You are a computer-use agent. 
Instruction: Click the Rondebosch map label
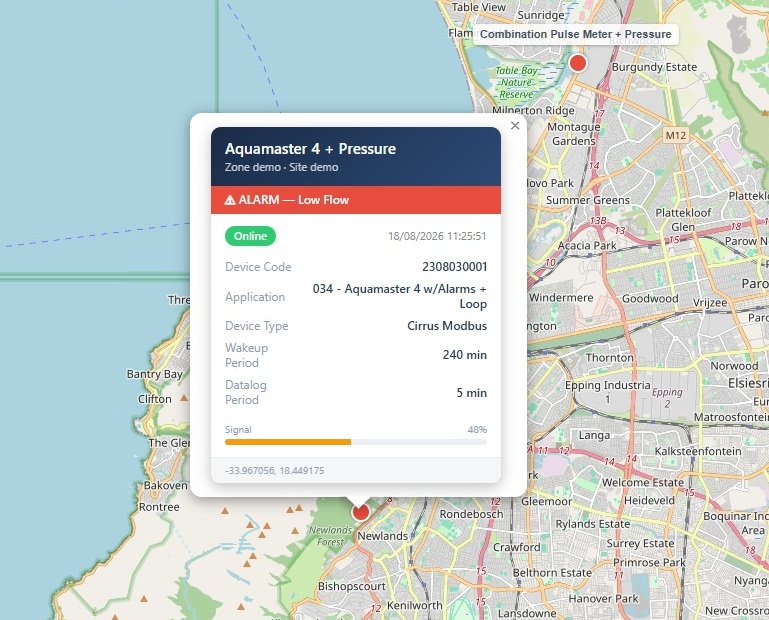click(x=471, y=514)
